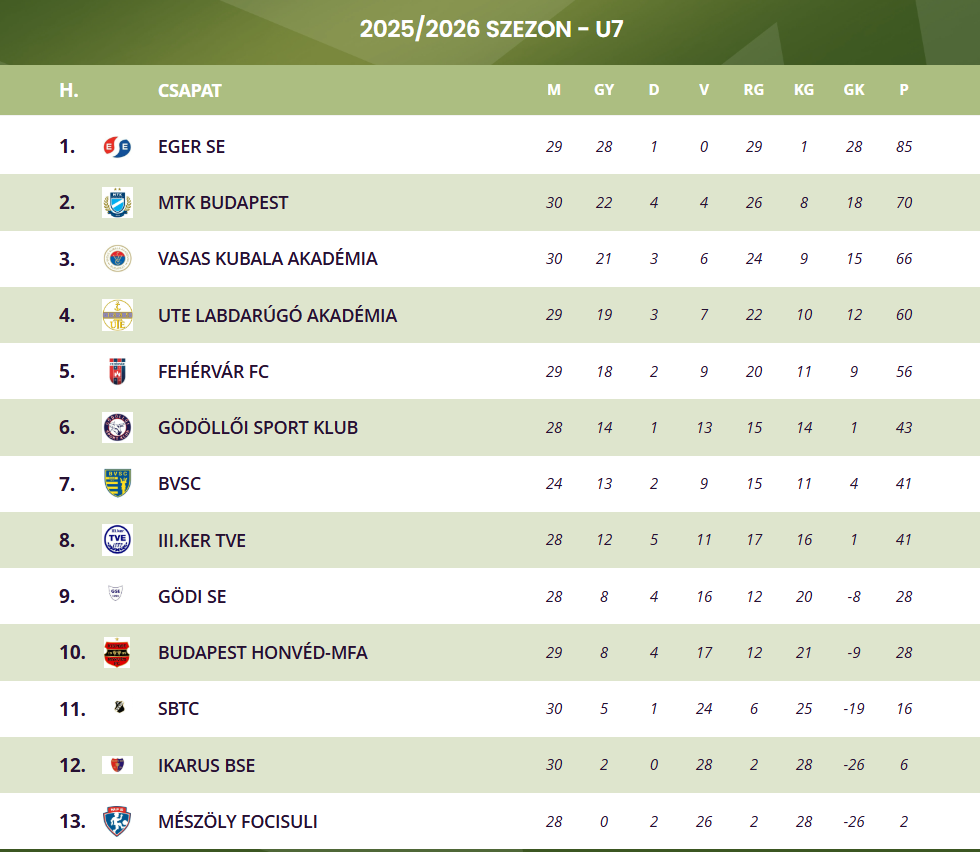This screenshot has height=852, width=980.
Task: Click the Gödöllői Sport Klub logo
Action: point(117,428)
